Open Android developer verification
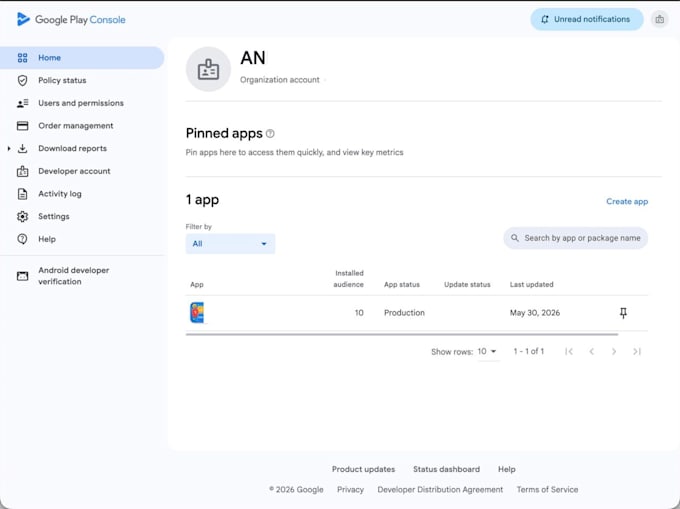This screenshot has width=680, height=509. point(74,276)
